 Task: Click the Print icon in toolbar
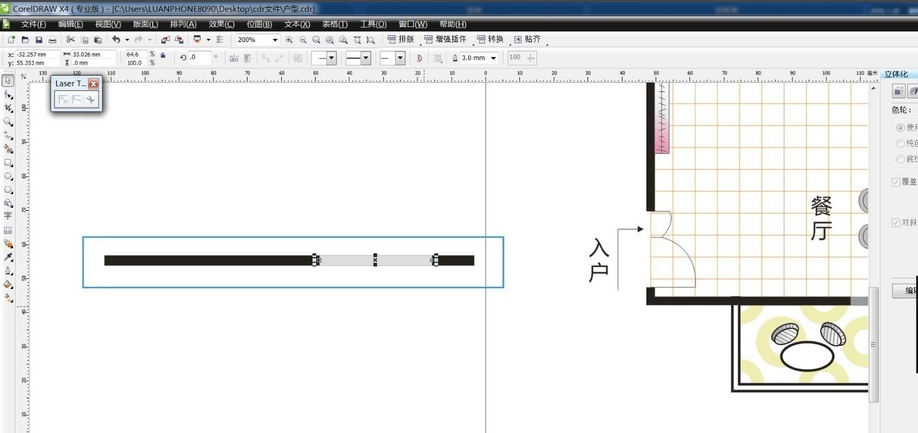[52, 40]
